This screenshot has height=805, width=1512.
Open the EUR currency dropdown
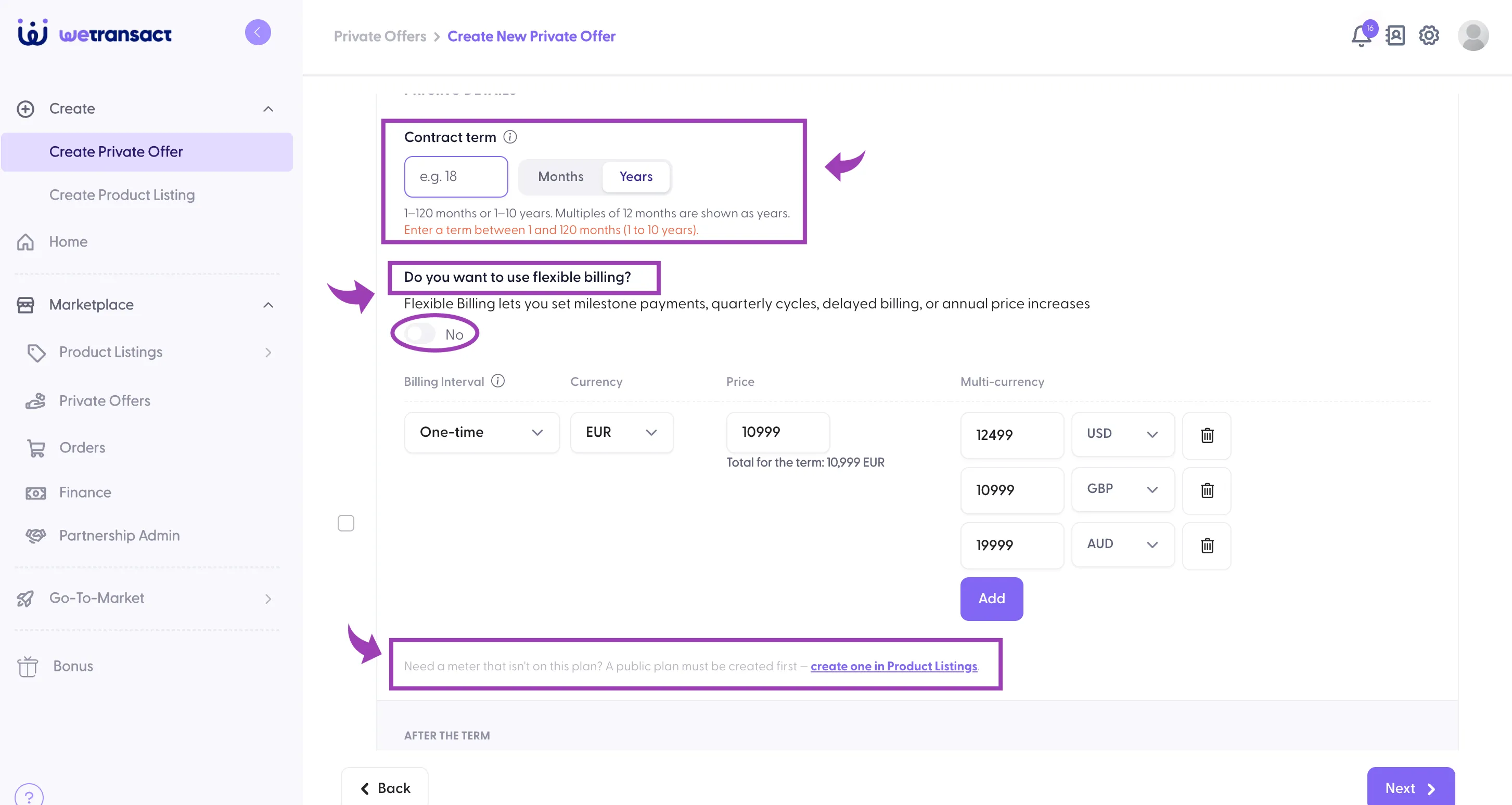(x=622, y=433)
